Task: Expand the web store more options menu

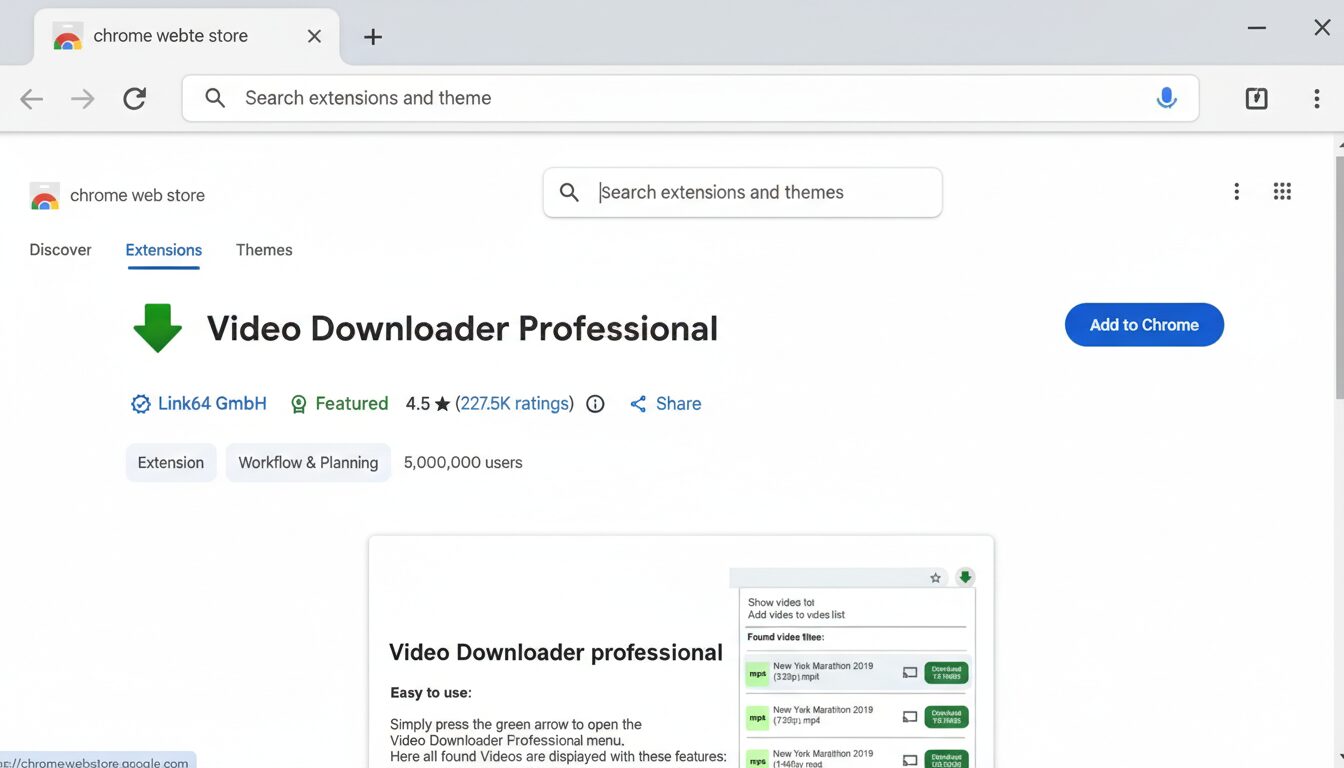Action: point(1237,192)
